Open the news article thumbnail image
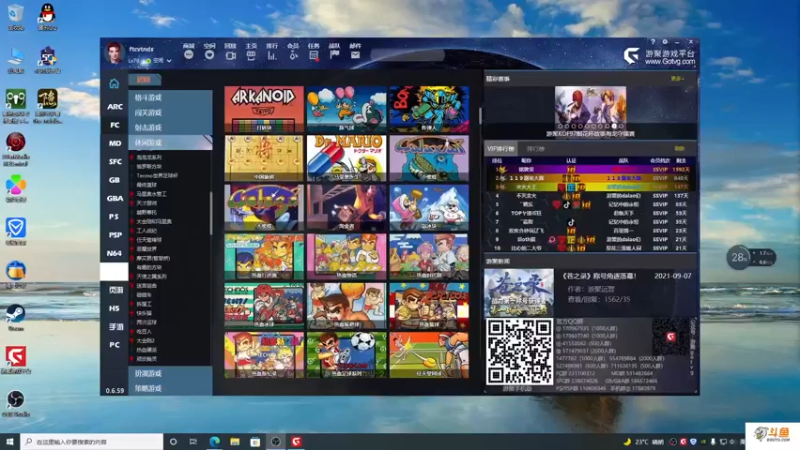This screenshot has width=800, height=450. tap(519, 292)
